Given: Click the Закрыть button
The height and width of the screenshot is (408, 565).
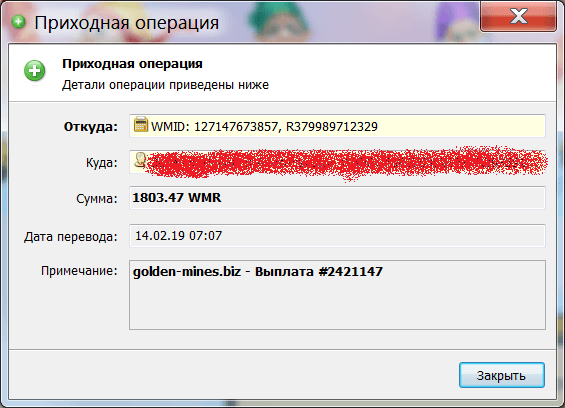Looking at the screenshot, I should (502, 375).
